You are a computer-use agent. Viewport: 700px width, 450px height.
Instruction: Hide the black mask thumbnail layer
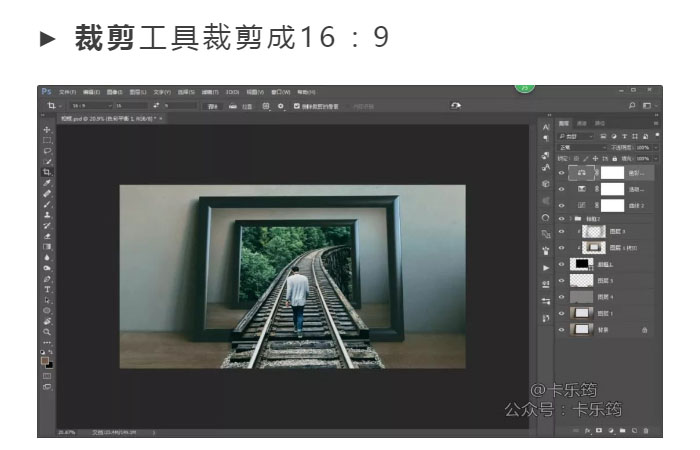click(x=562, y=264)
